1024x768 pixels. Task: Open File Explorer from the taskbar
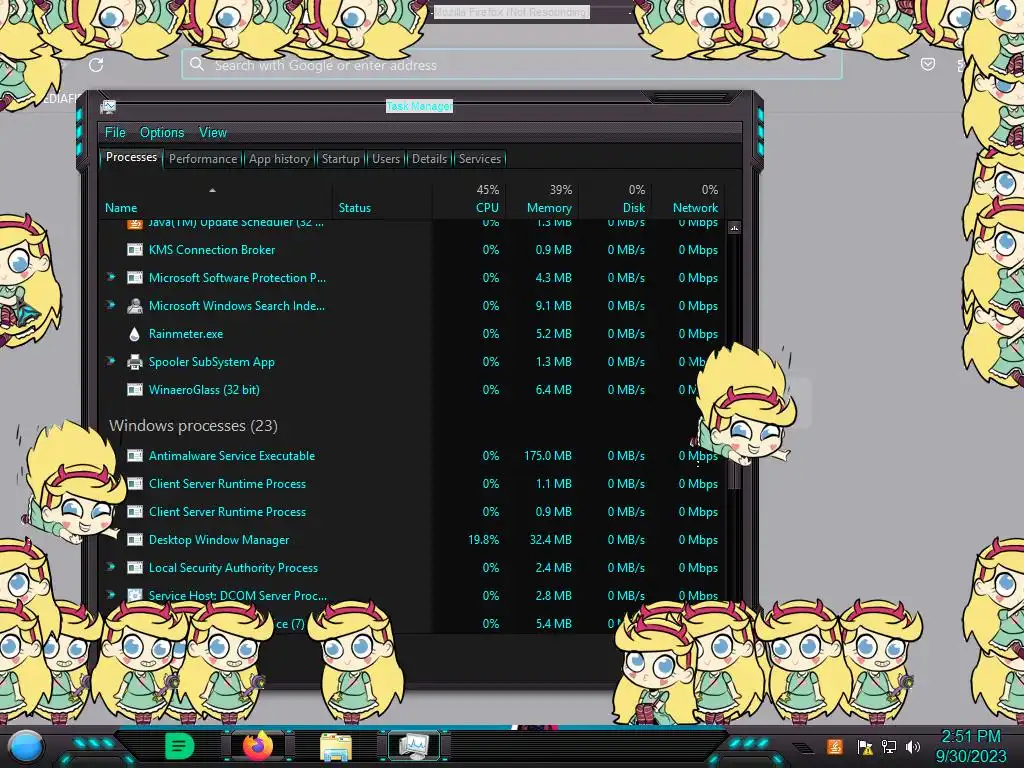(336, 747)
